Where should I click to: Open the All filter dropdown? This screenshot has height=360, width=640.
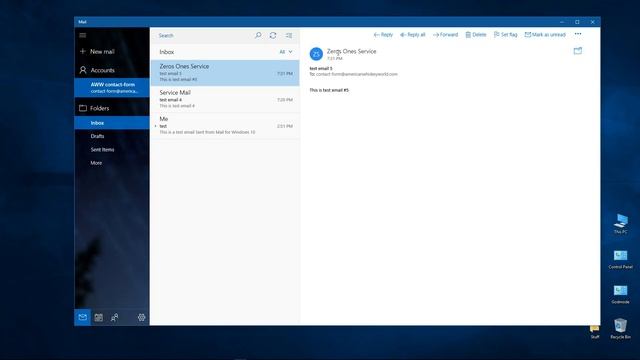point(286,52)
